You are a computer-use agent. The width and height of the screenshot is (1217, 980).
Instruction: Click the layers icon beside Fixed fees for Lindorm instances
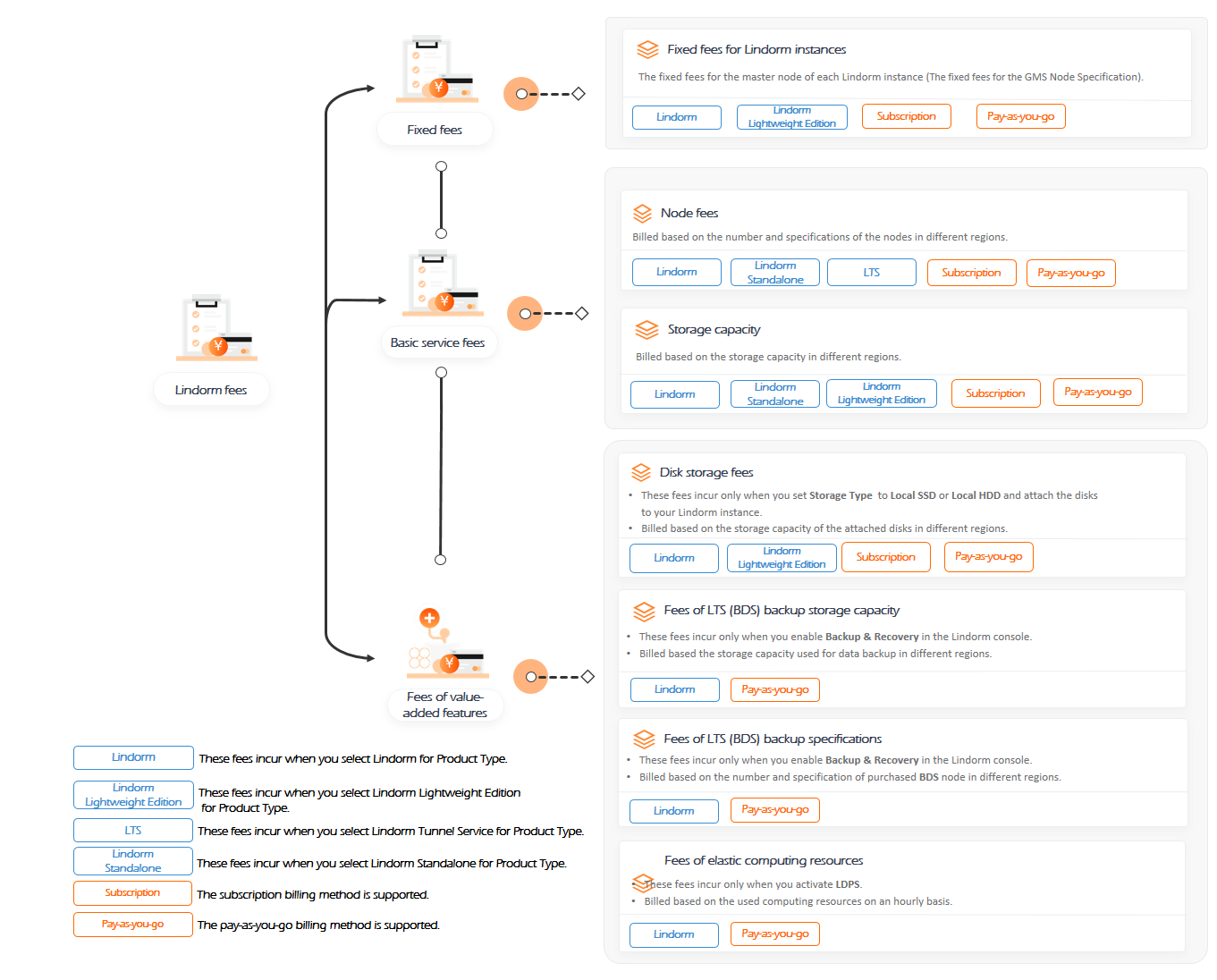pos(647,50)
